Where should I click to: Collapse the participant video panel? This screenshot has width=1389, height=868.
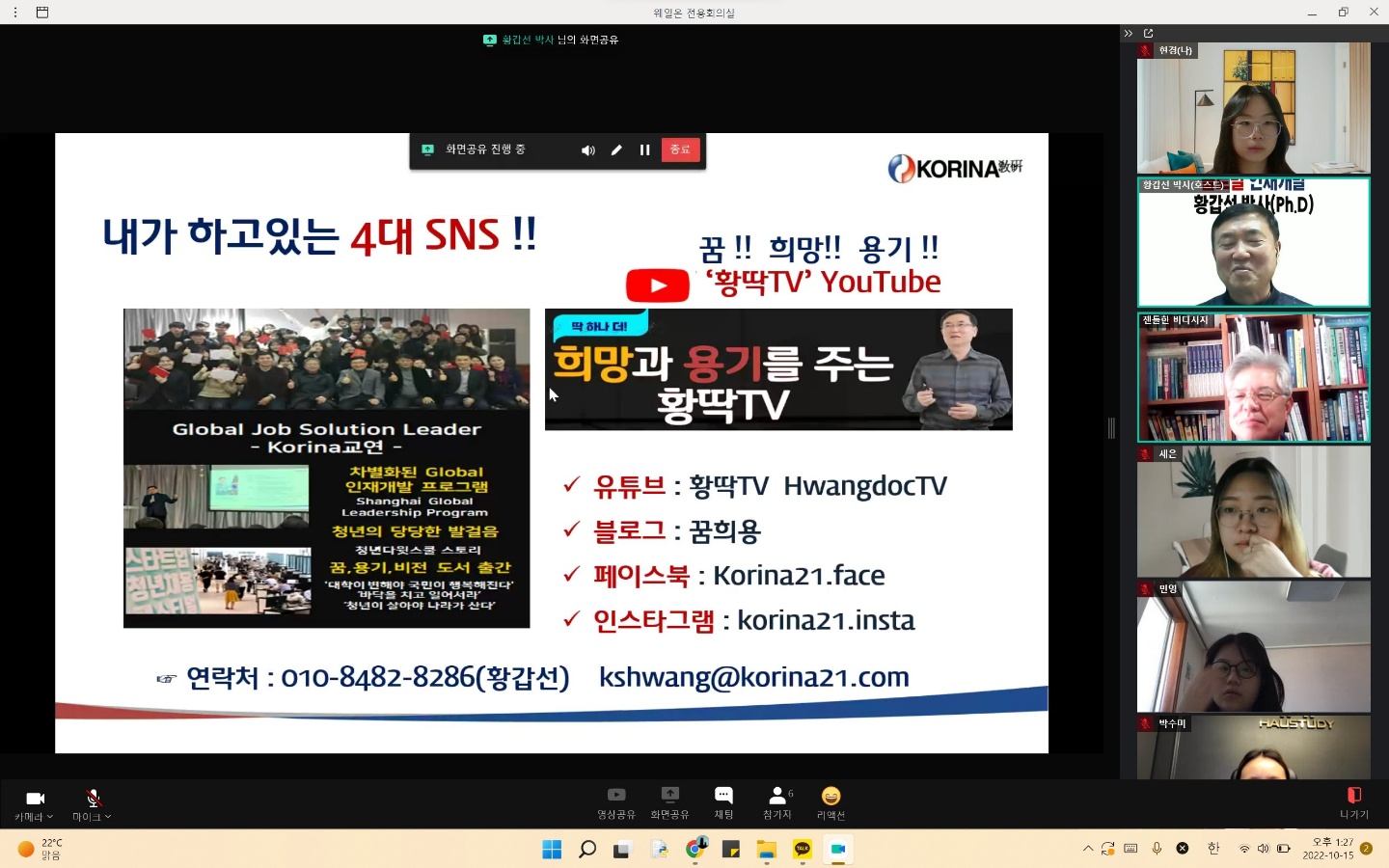click(1129, 34)
